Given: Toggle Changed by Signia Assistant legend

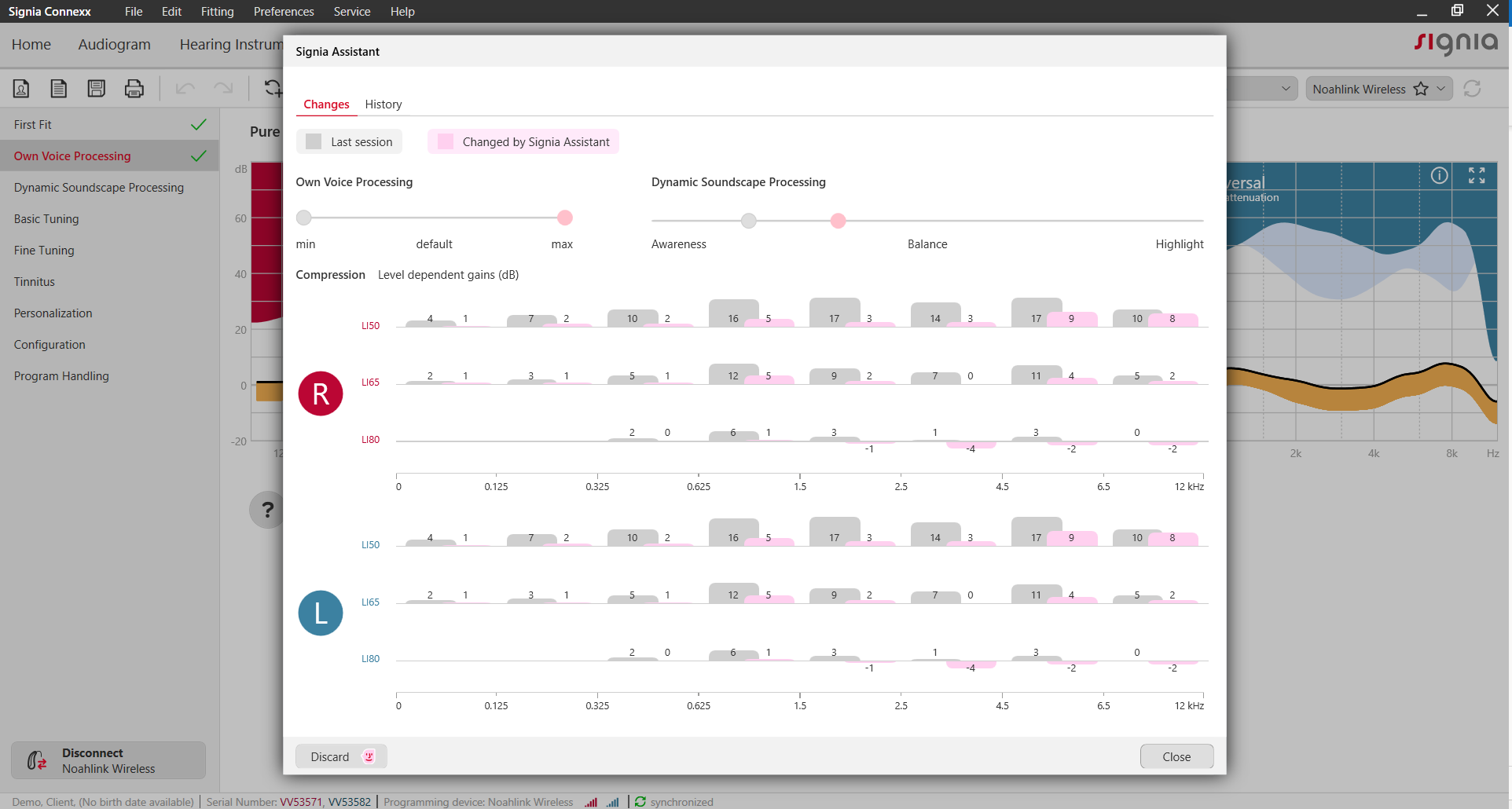Looking at the screenshot, I should [x=523, y=141].
